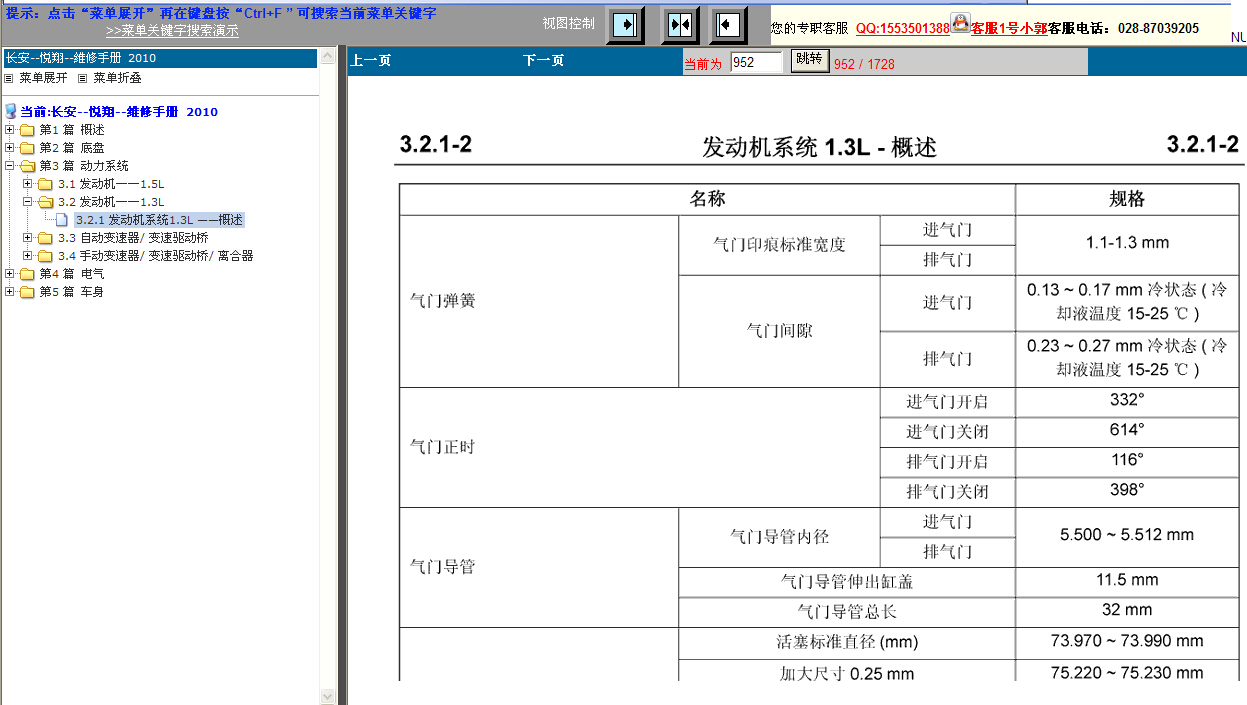Click the 952 / 1728 page counter text
1247x705 pixels.
point(864,64)
